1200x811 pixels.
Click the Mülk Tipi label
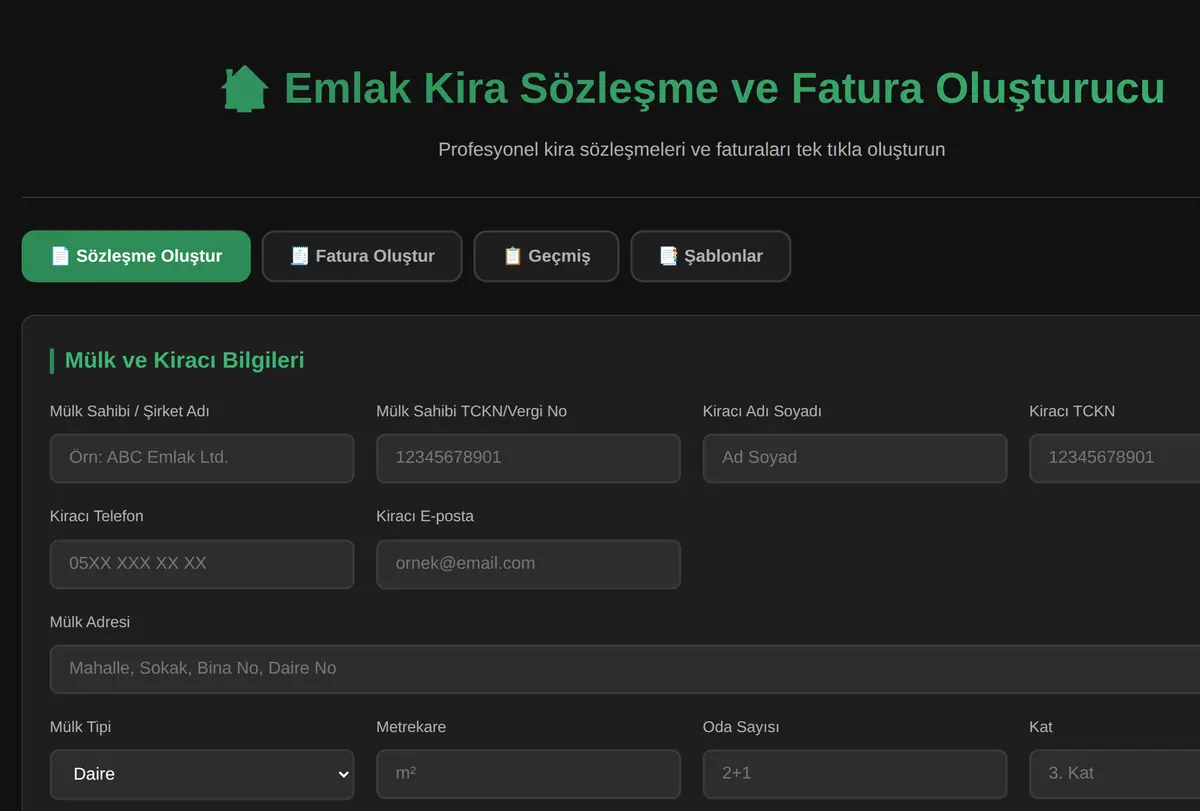pyautogui.click(x=80, y=727)
